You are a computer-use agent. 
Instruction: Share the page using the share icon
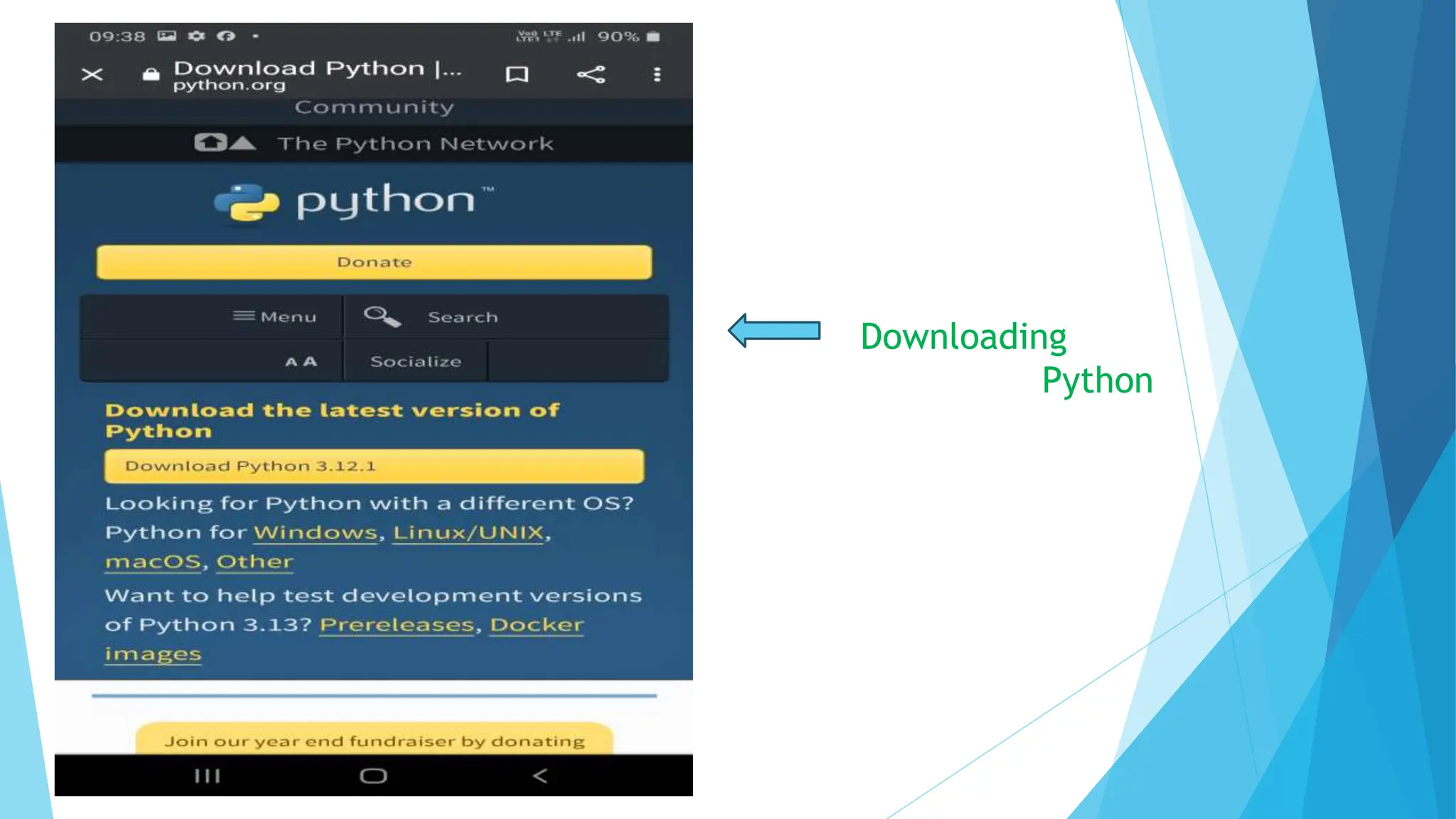591,74
